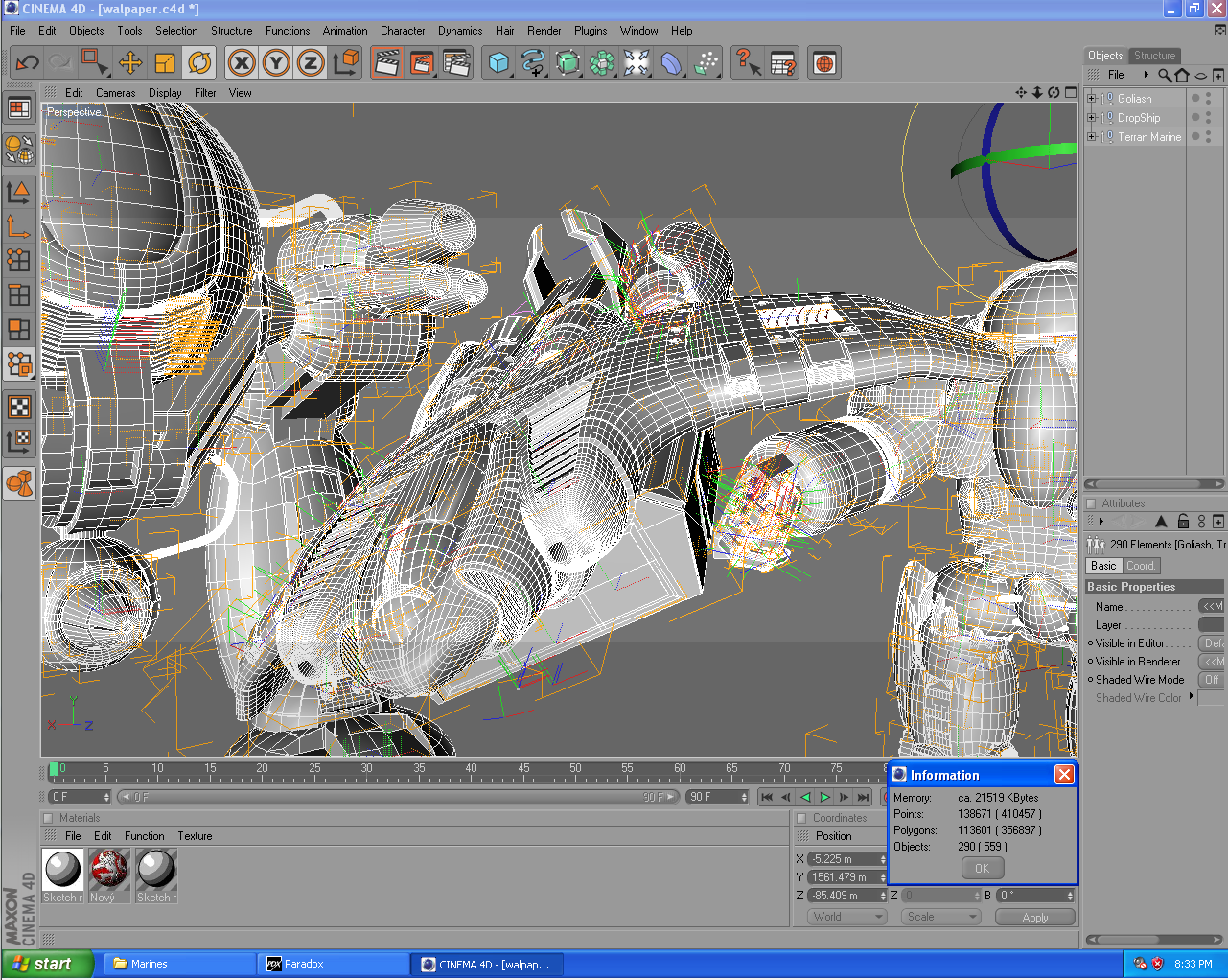
Task: Click the lock icon in Attributes panel
Action: click(1183, 522)
